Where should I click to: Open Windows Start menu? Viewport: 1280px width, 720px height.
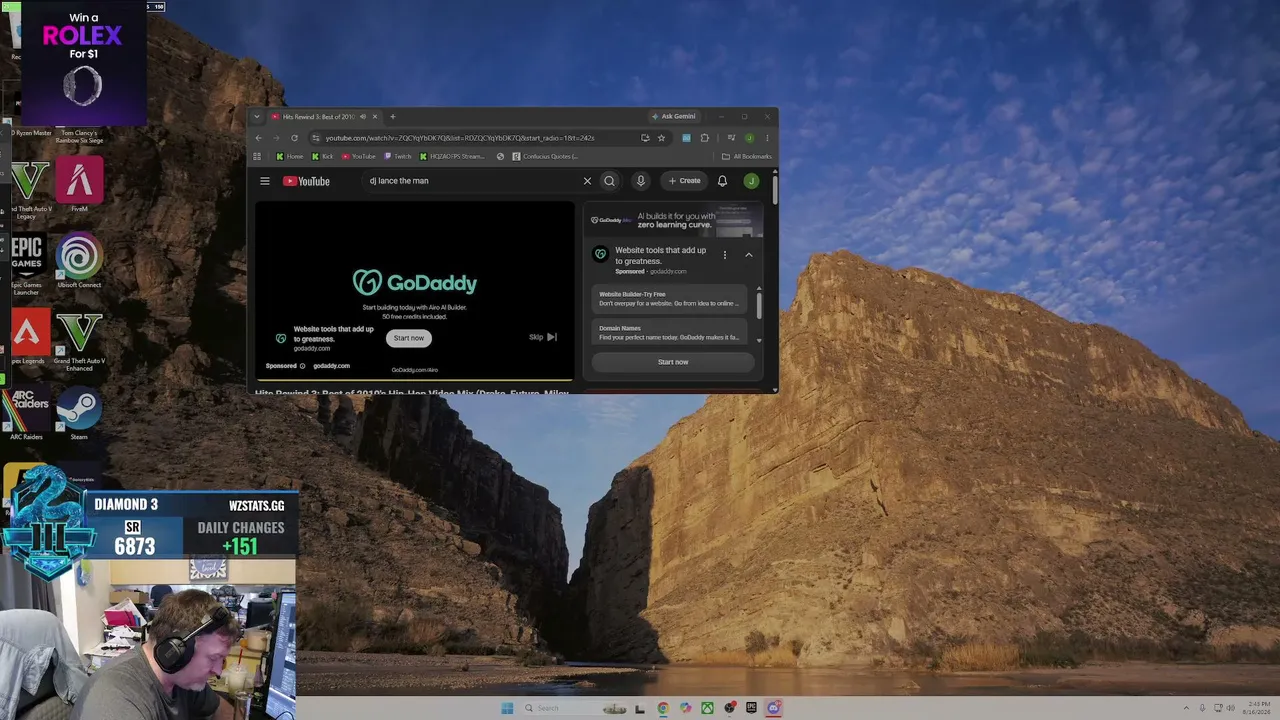coord(507,708)
